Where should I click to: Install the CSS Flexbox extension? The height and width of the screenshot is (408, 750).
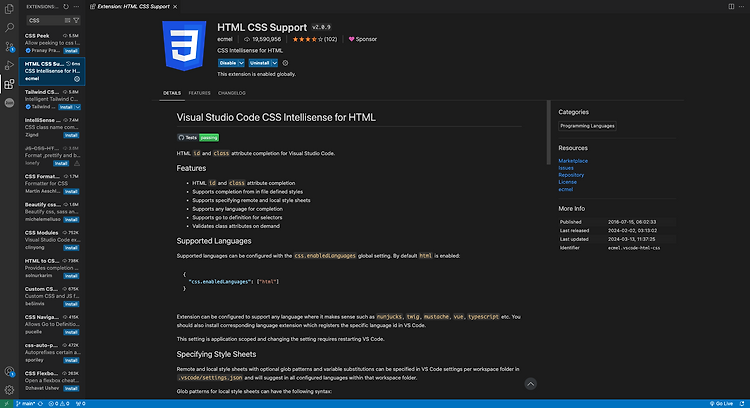pos(71,389)
